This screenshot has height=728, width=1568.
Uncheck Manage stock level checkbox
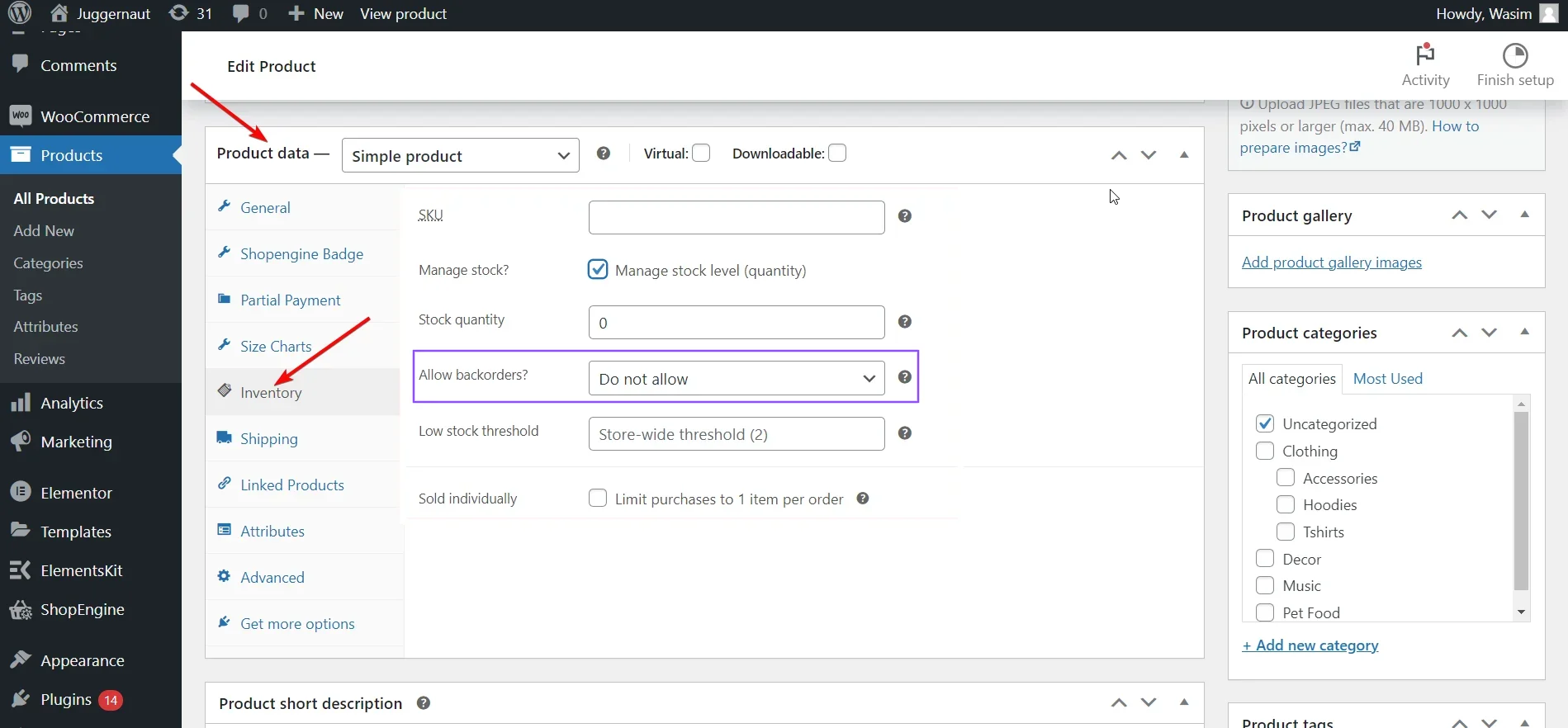(598, 270)
